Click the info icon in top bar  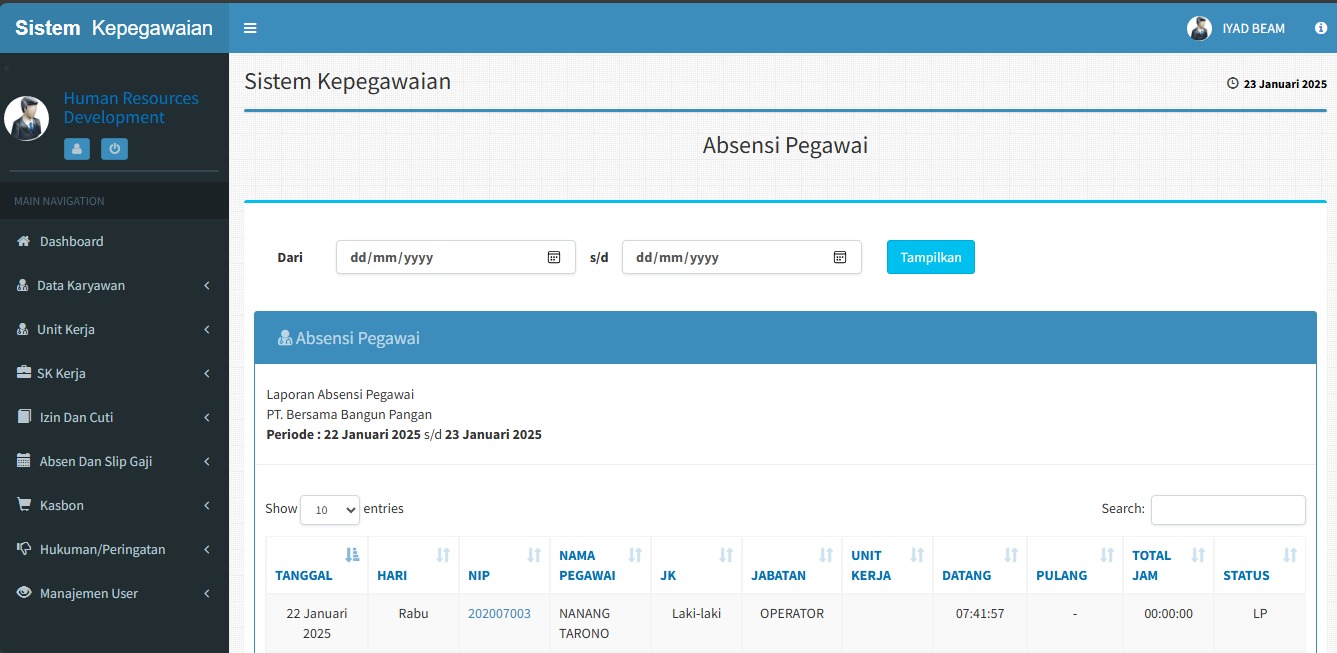point(1320,28)
